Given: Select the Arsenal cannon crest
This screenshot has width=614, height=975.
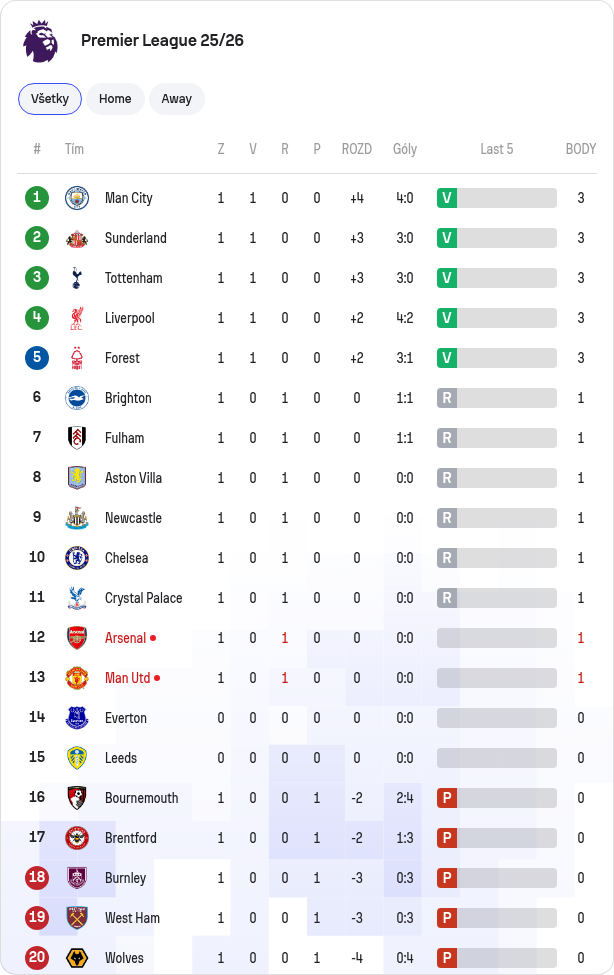Looking at the screenshot, I should pos(77,638).
